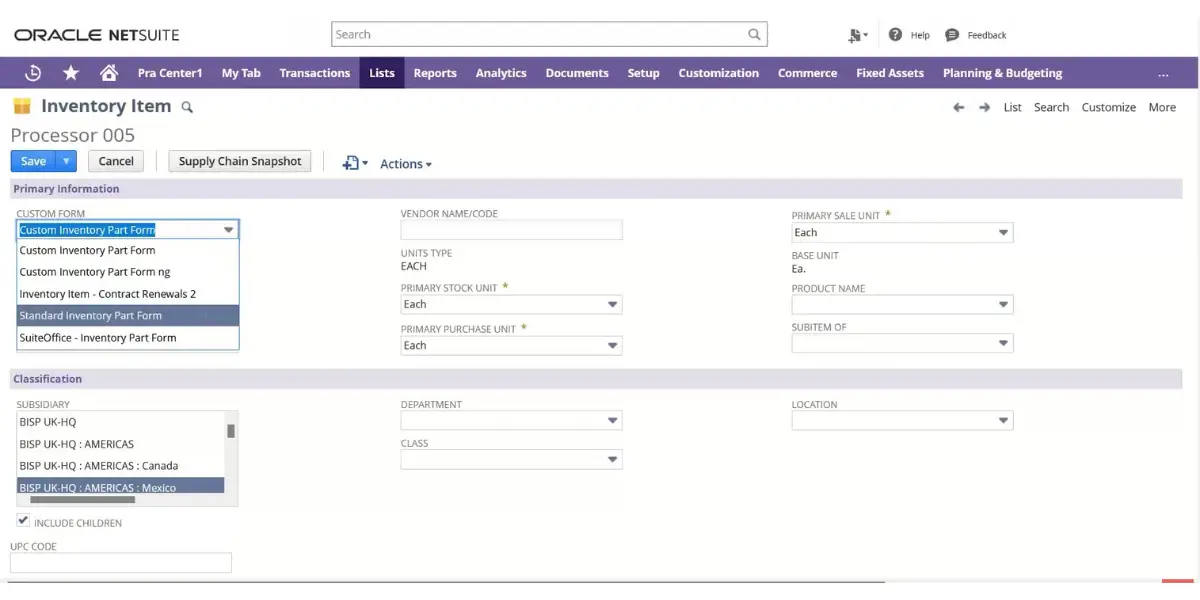Viewport: 1200px width, 600px height.
Task: Click the More link
Action: pos(1162,107)
